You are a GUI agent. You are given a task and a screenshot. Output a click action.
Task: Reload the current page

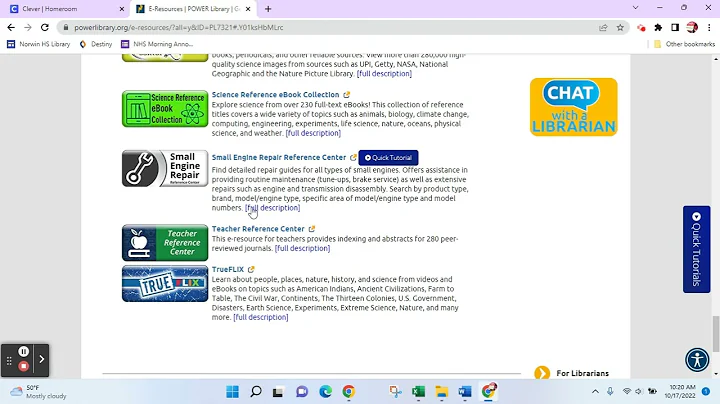45,28
